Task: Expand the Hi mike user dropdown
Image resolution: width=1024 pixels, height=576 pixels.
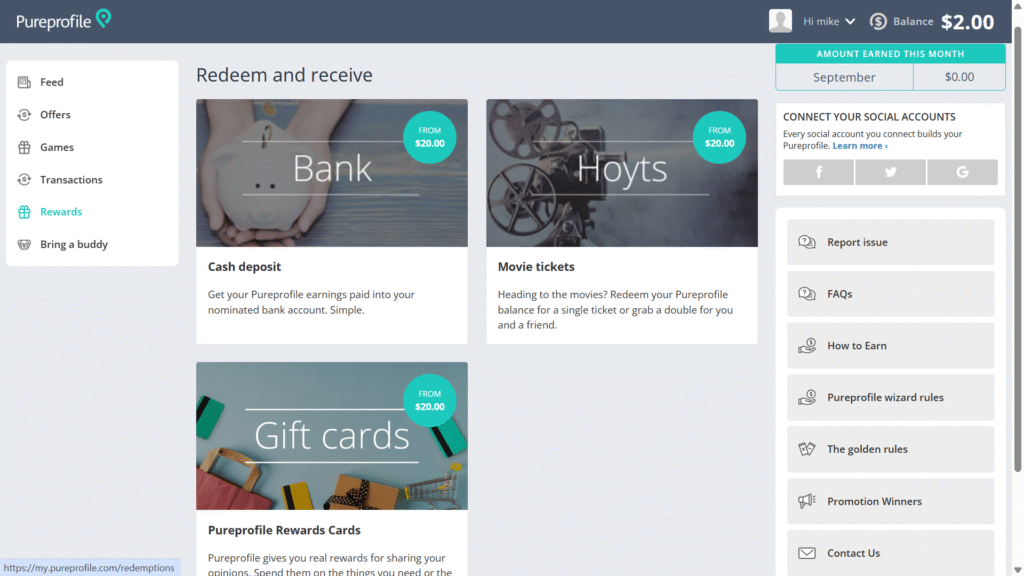Action: click(829, 21)
